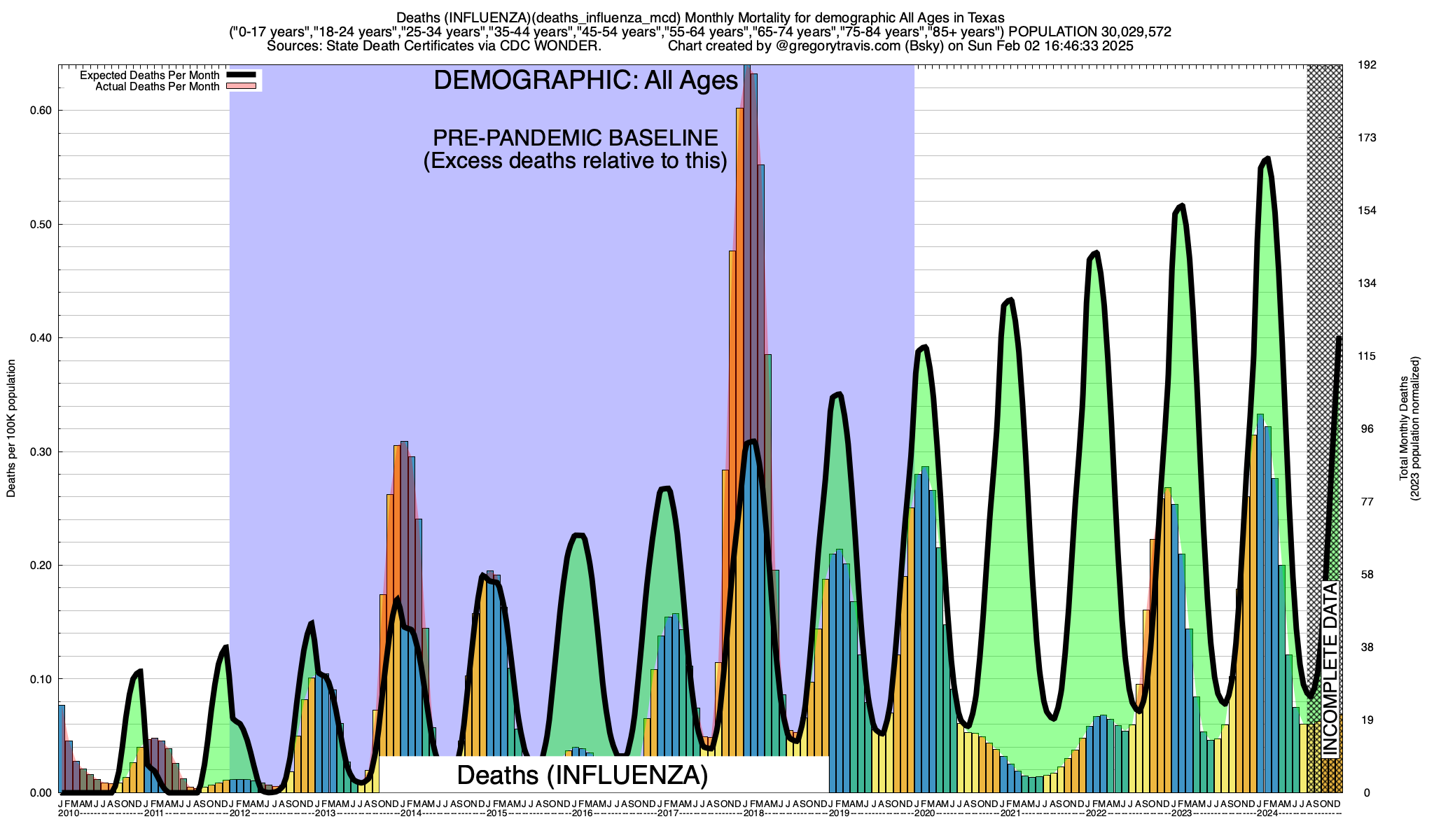Viewport: 1434px width, 840px height.
Task: Select the 2021 year marker on x-axis
Action: (1010, 813)
